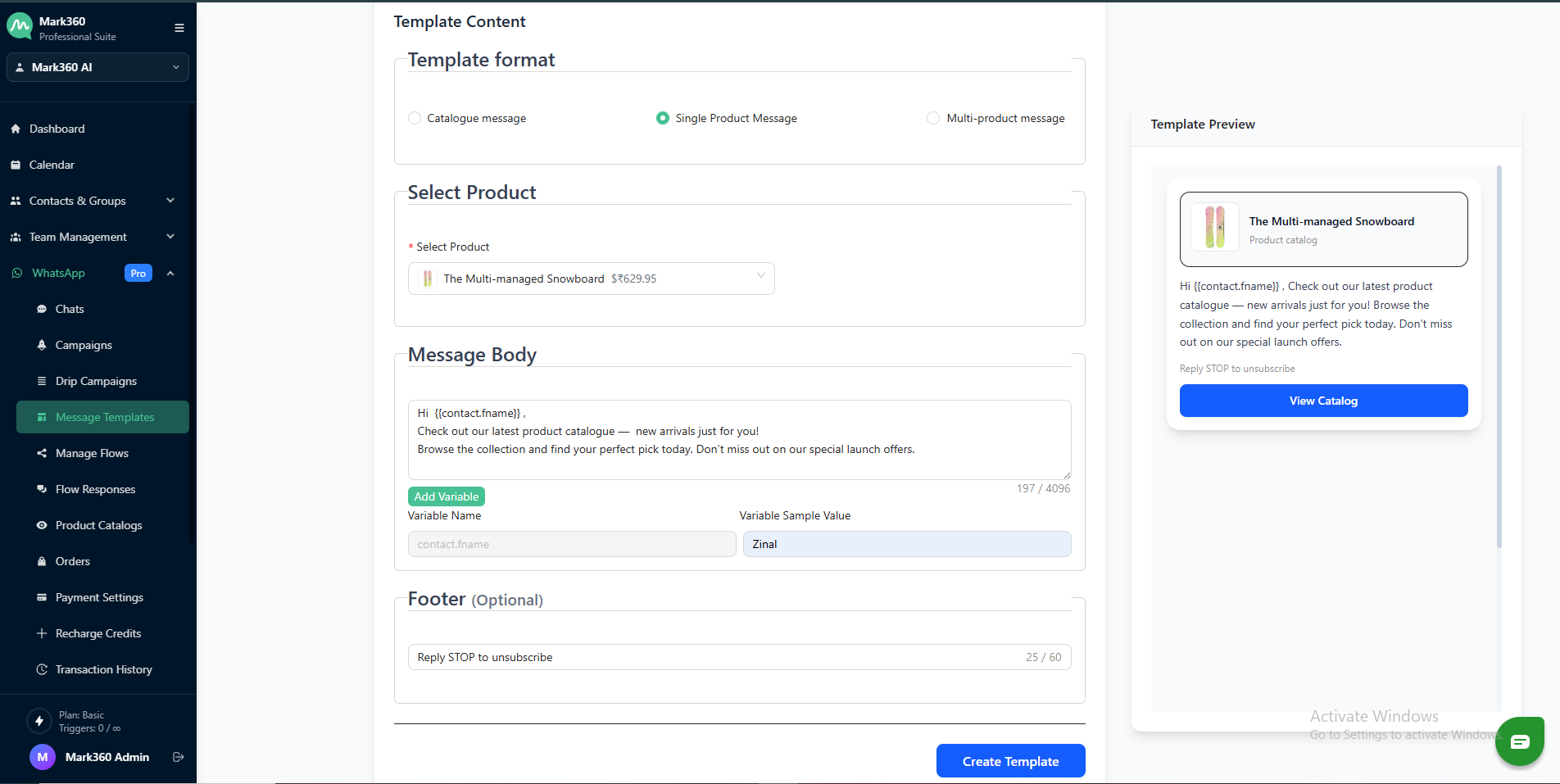Open Drip Campaigns in the sidebar

tap(96, 381)
